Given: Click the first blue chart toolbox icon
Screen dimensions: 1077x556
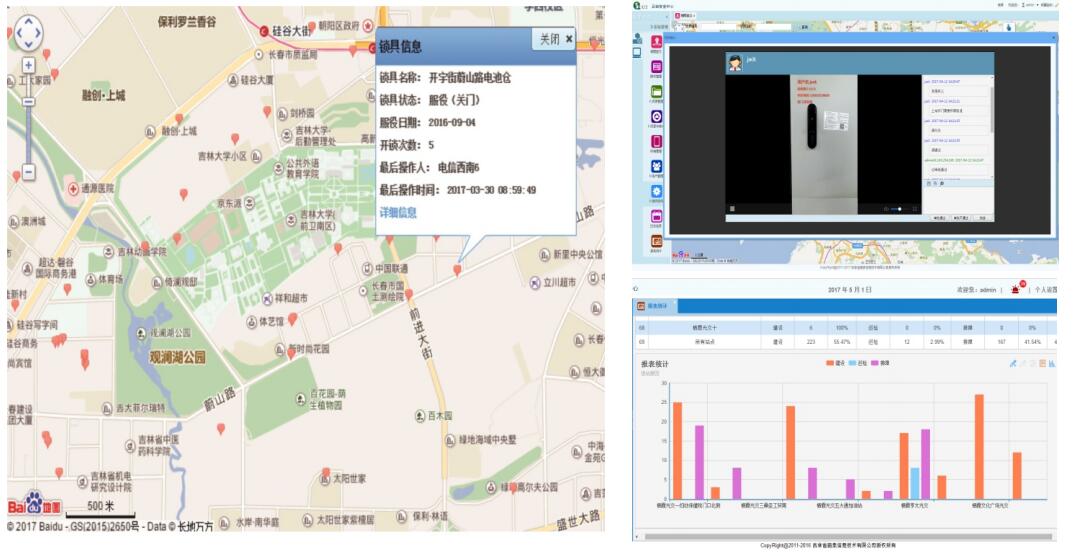Looking at the screenshot, I should 1012,364.
